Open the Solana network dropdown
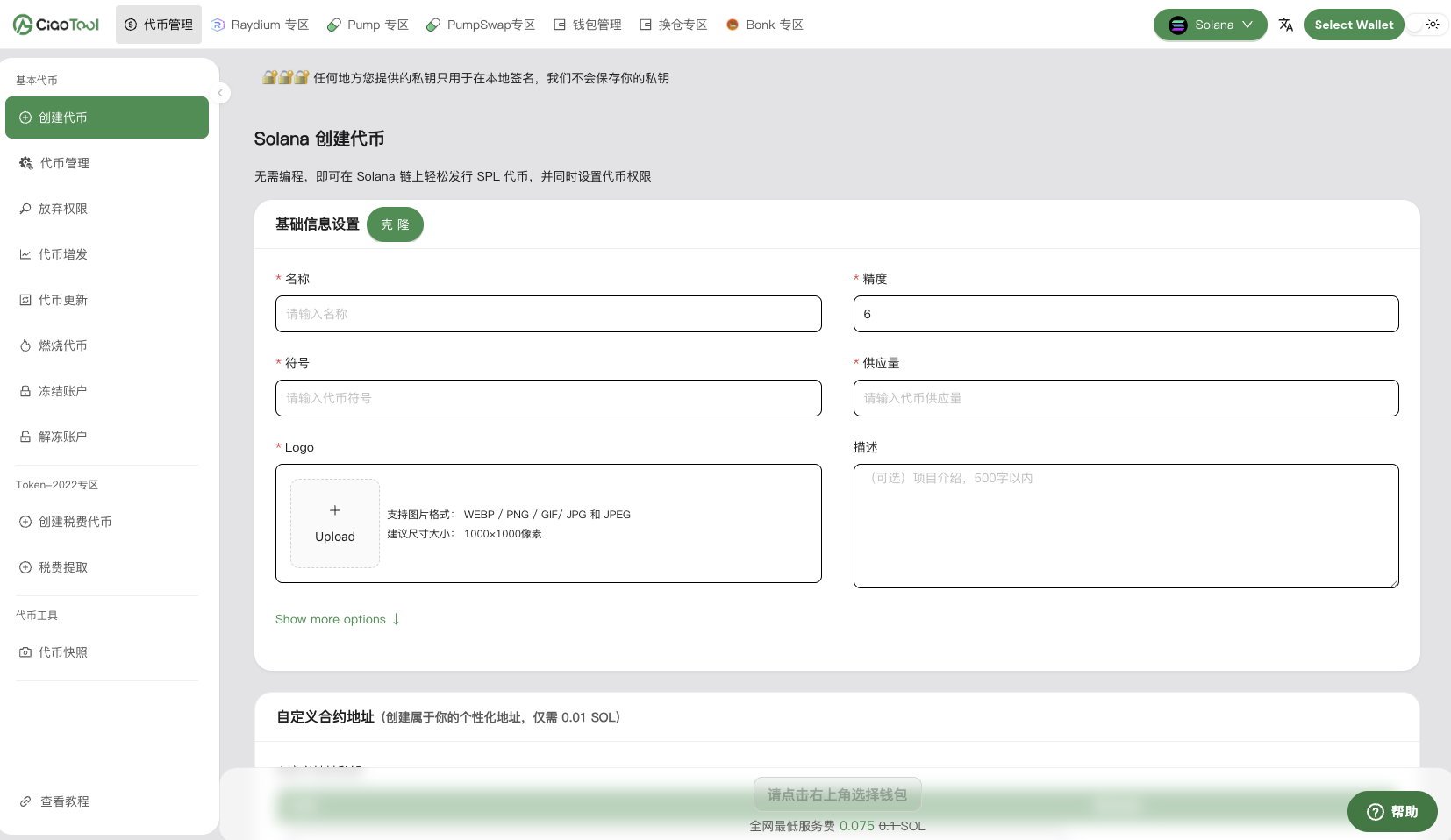Viewport: 1451px width, 840px height. [x=1210, y=25]
